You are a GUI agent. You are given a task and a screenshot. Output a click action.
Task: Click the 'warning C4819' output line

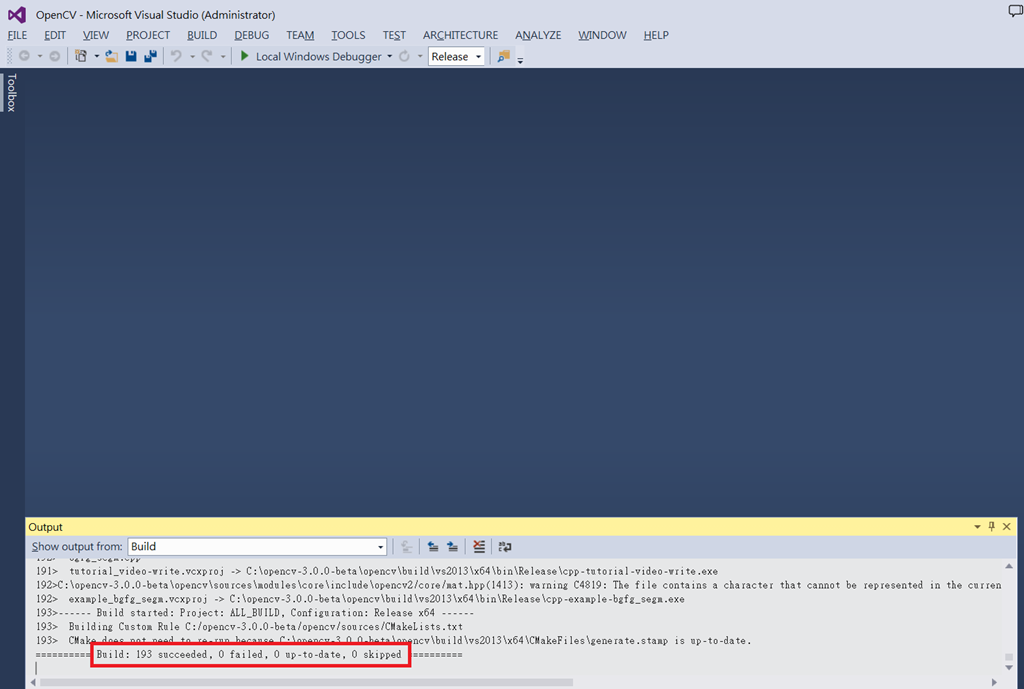[519, 585]
